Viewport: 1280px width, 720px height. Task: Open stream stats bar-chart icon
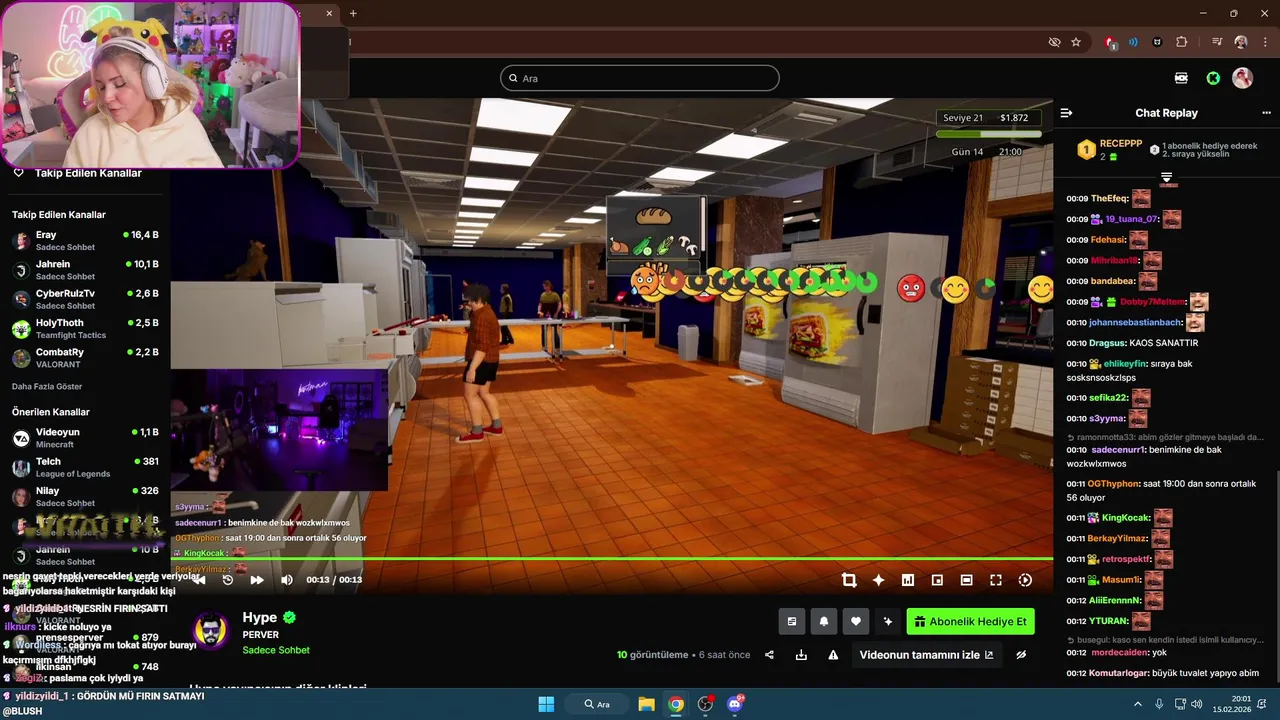coord(908,580)
